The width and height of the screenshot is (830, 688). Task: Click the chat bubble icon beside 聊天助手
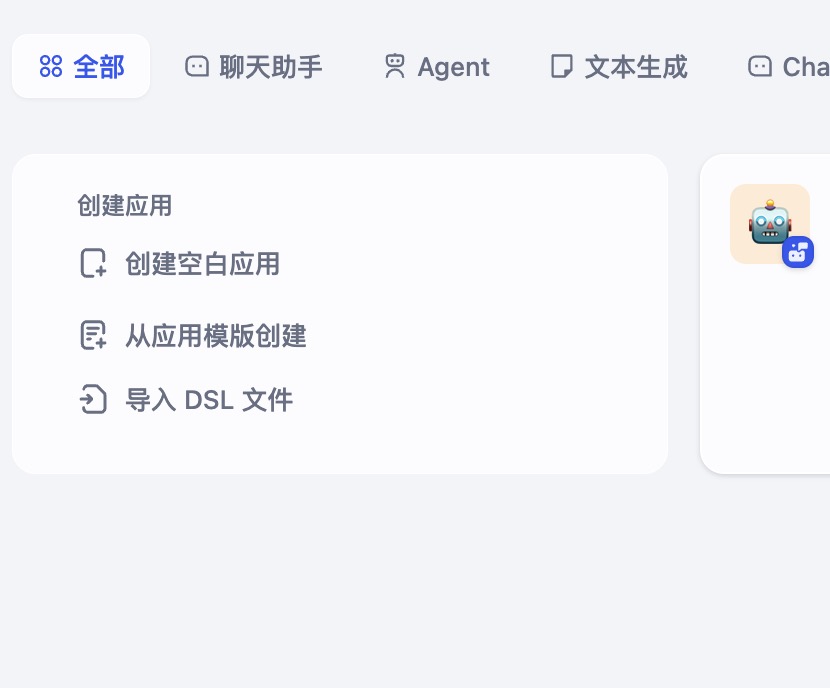point(197,67)
